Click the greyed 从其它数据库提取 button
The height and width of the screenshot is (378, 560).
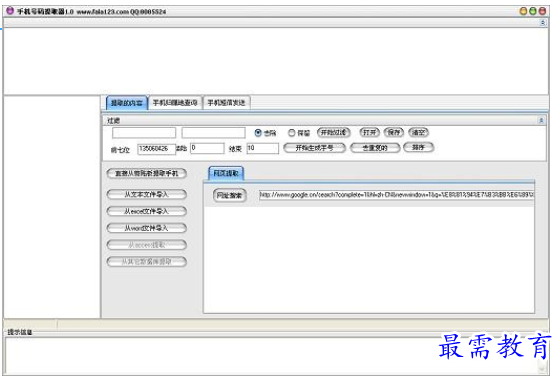(146, 262)
